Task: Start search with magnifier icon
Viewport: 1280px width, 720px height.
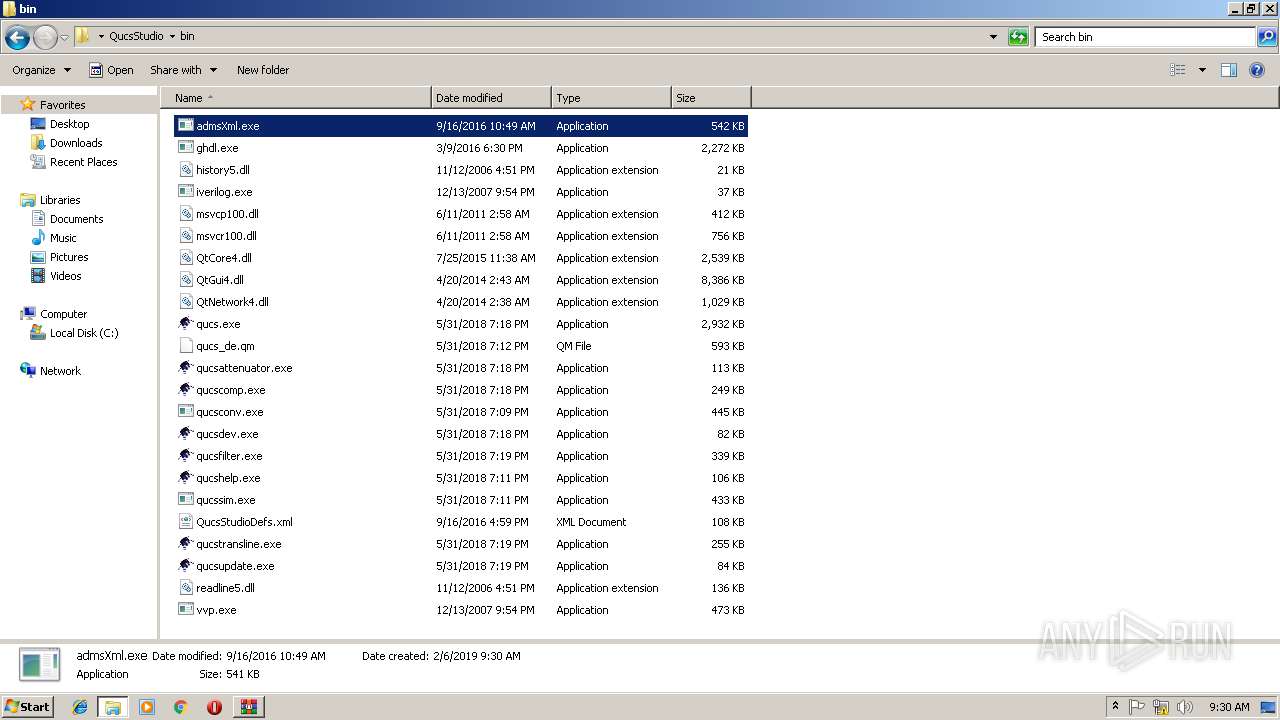Action: point(1267,37)
